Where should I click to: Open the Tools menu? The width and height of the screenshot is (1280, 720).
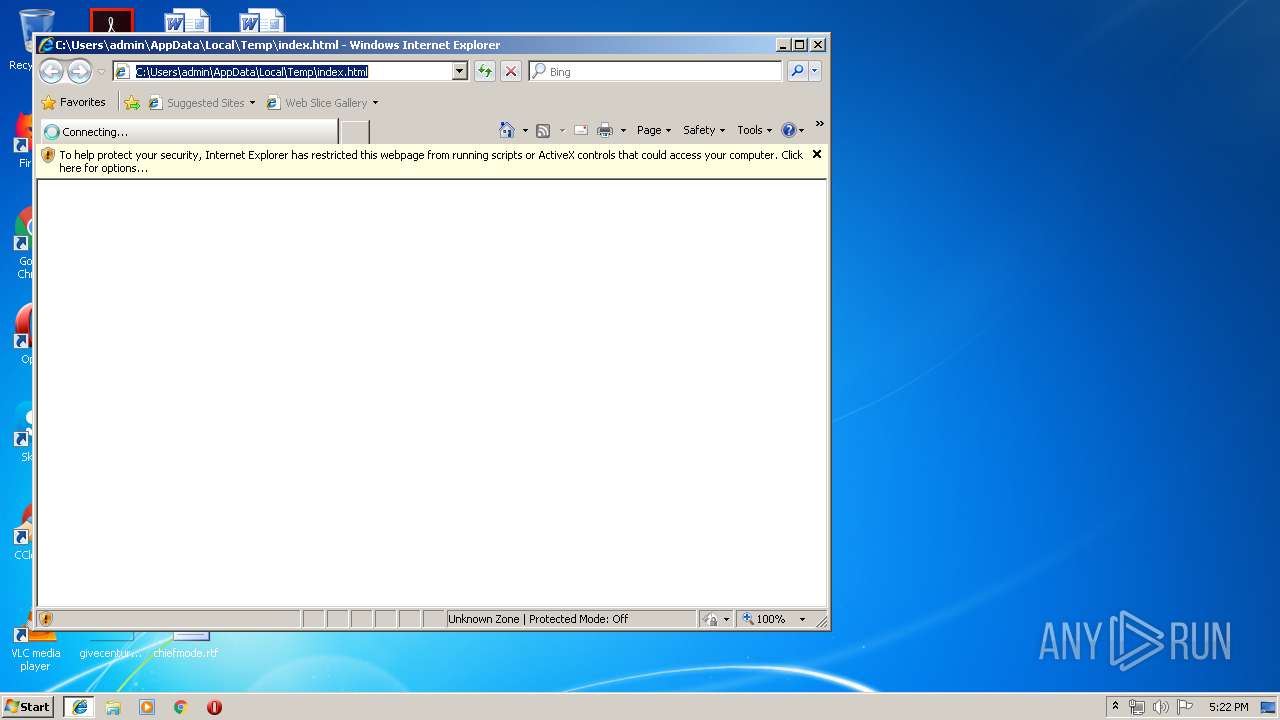click(x=755, y=130)
